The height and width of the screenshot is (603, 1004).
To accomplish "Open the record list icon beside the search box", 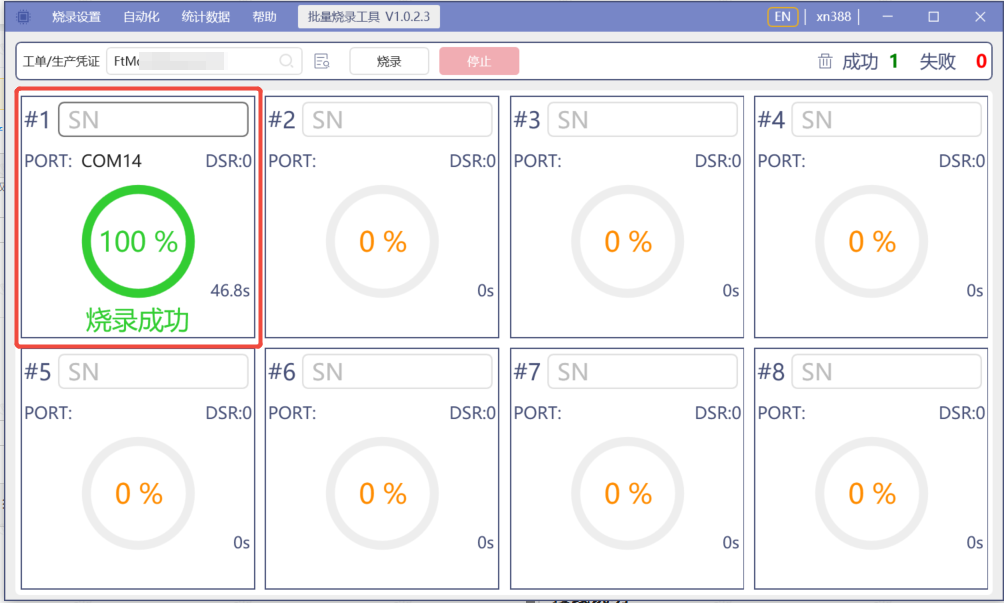I will [321, 61].
